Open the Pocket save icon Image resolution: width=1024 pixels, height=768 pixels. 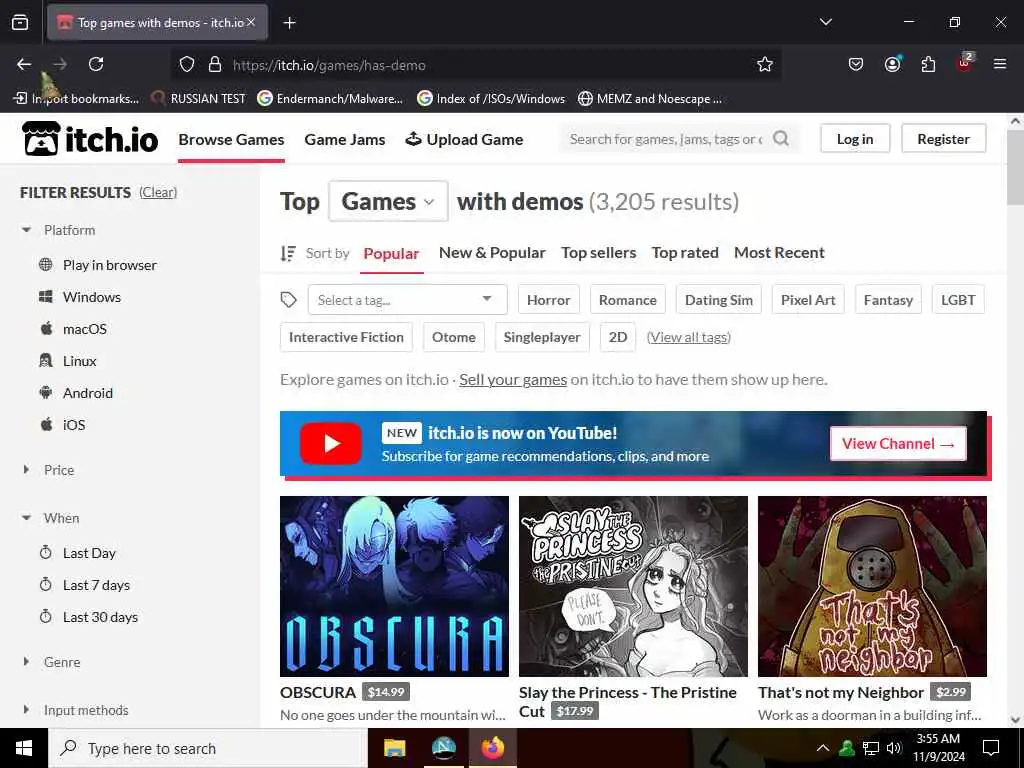point(856,65)
